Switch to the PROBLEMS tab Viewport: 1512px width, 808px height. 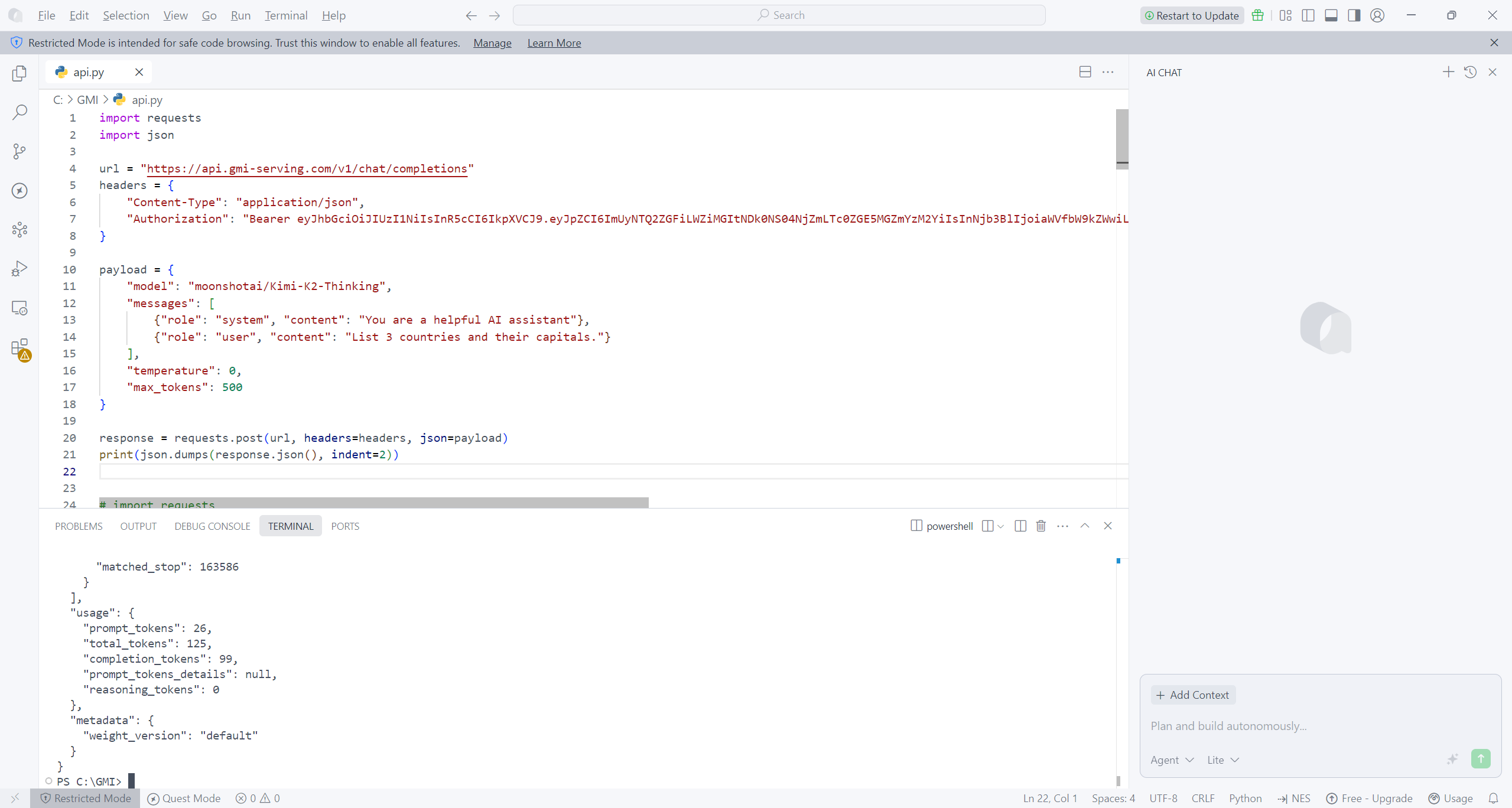coord(79,526)
